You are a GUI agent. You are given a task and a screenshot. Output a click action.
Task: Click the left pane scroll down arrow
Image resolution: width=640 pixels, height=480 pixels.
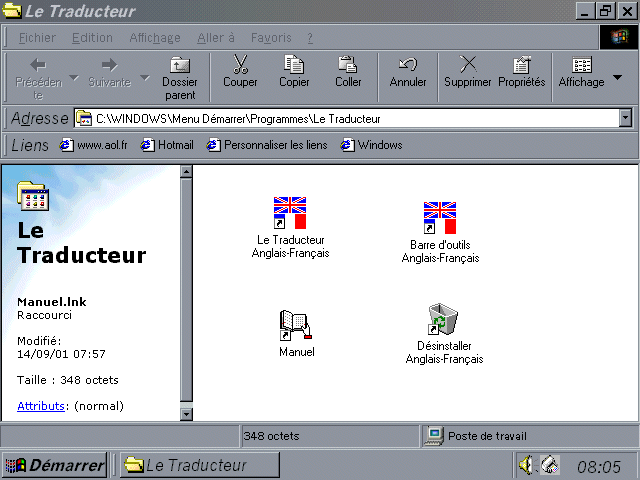[186, 414]
